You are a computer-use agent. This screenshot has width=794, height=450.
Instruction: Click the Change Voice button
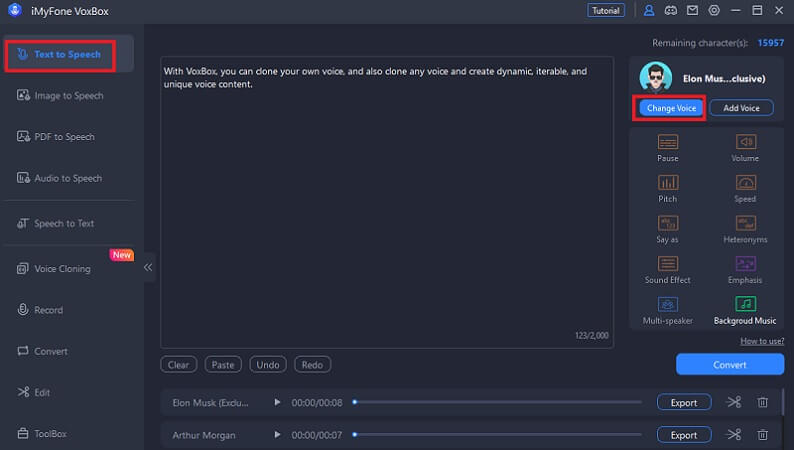[x=671, y=108]
